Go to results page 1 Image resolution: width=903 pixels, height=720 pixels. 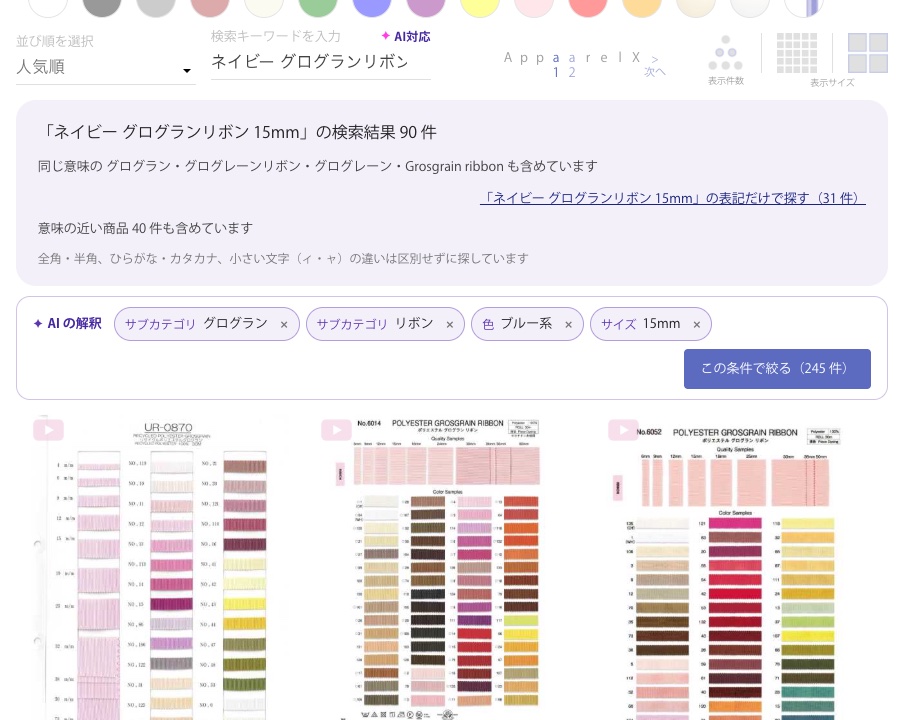pos(556,73)
